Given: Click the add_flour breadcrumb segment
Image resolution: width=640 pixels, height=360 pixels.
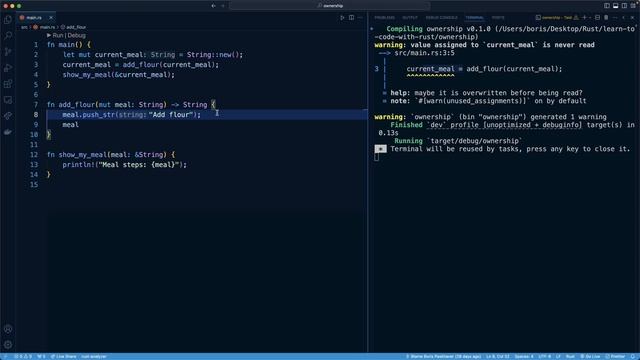Looking at the screenshot, I should (73, 27).
